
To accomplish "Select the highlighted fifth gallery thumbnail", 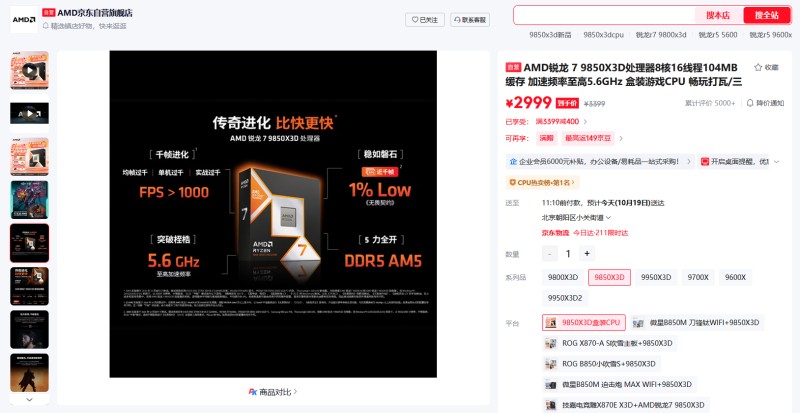I will [x=30, y=243].
